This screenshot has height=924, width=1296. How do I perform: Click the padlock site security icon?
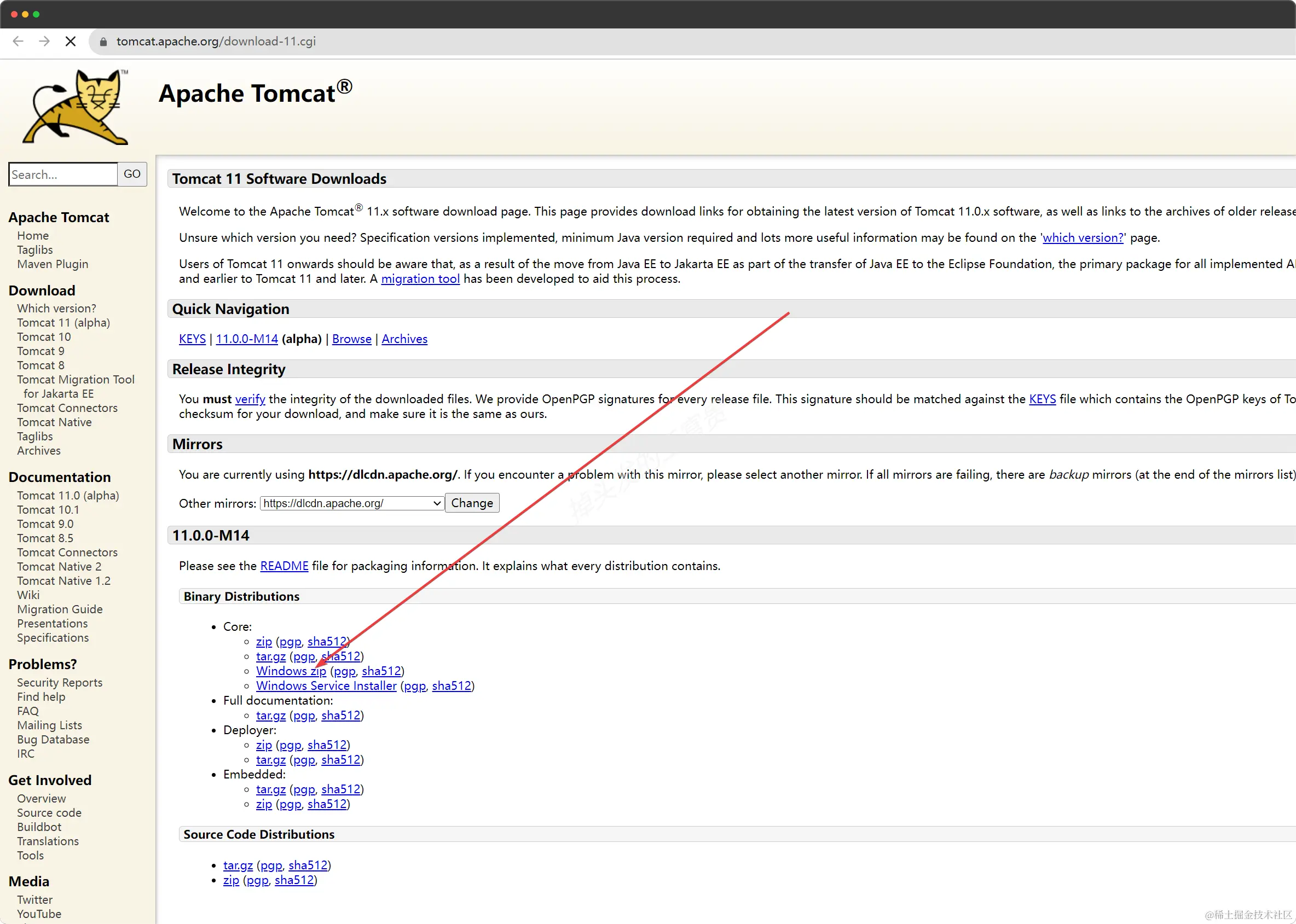pos(103,42)
